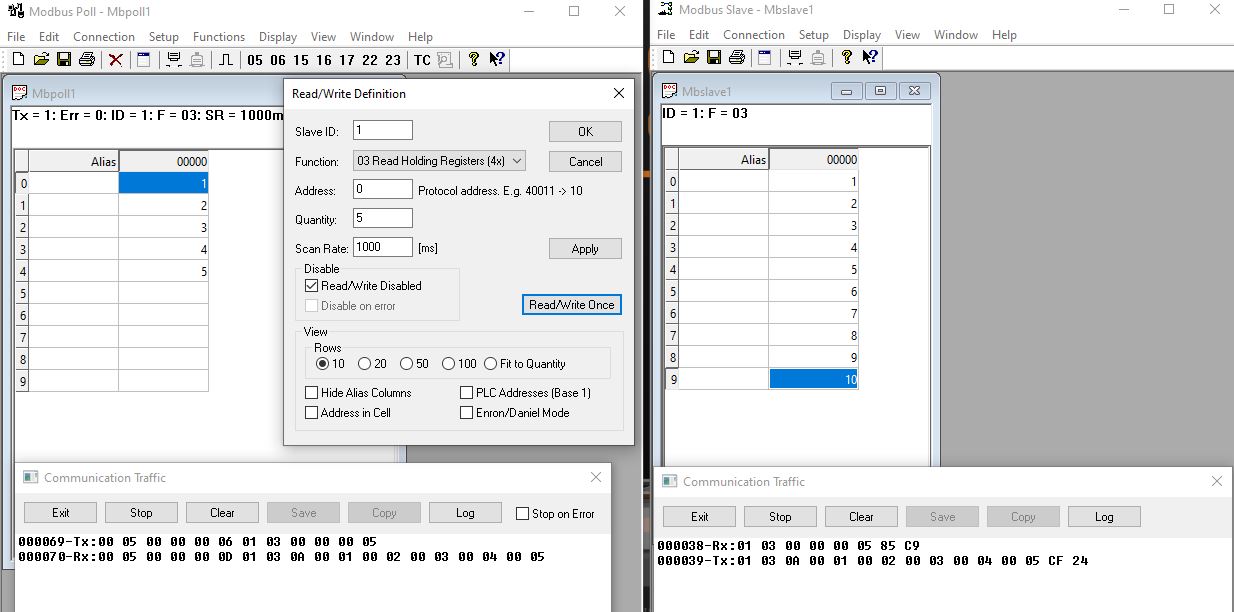Select function 16 toolbar button

tap(324, 60)
